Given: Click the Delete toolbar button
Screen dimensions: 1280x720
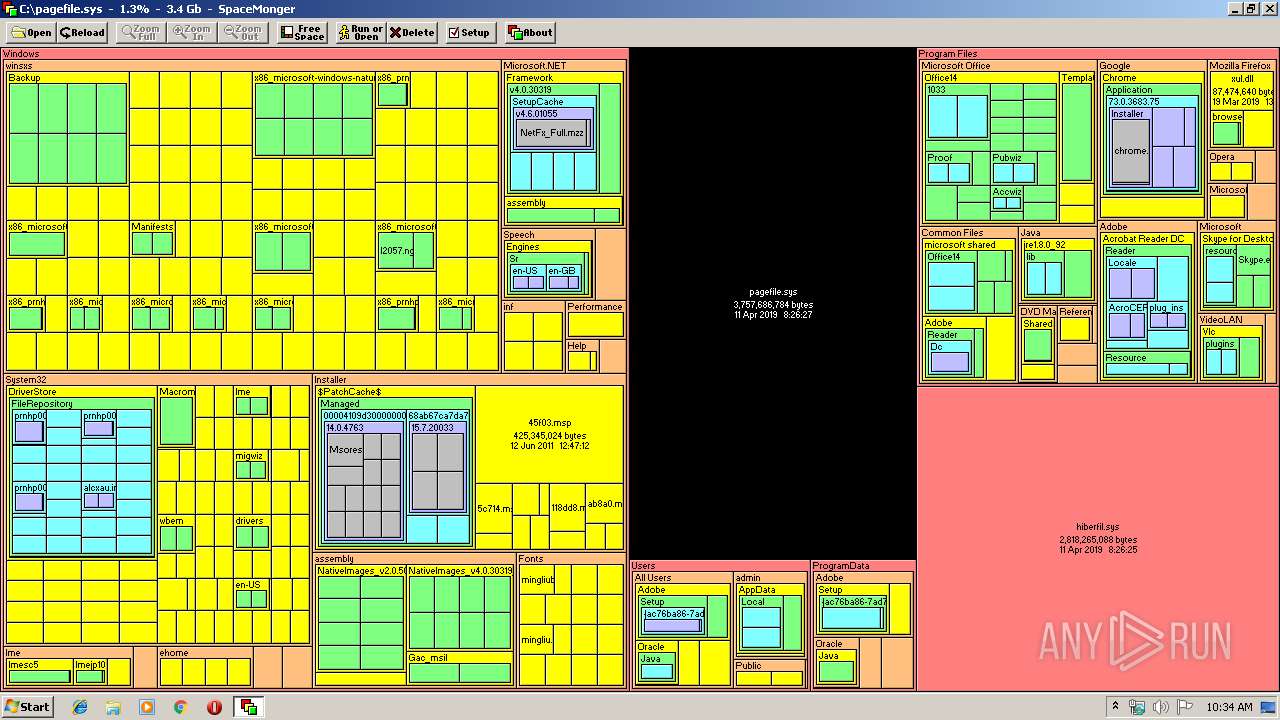Looking at the screenshot, I should tap(412, 32).
